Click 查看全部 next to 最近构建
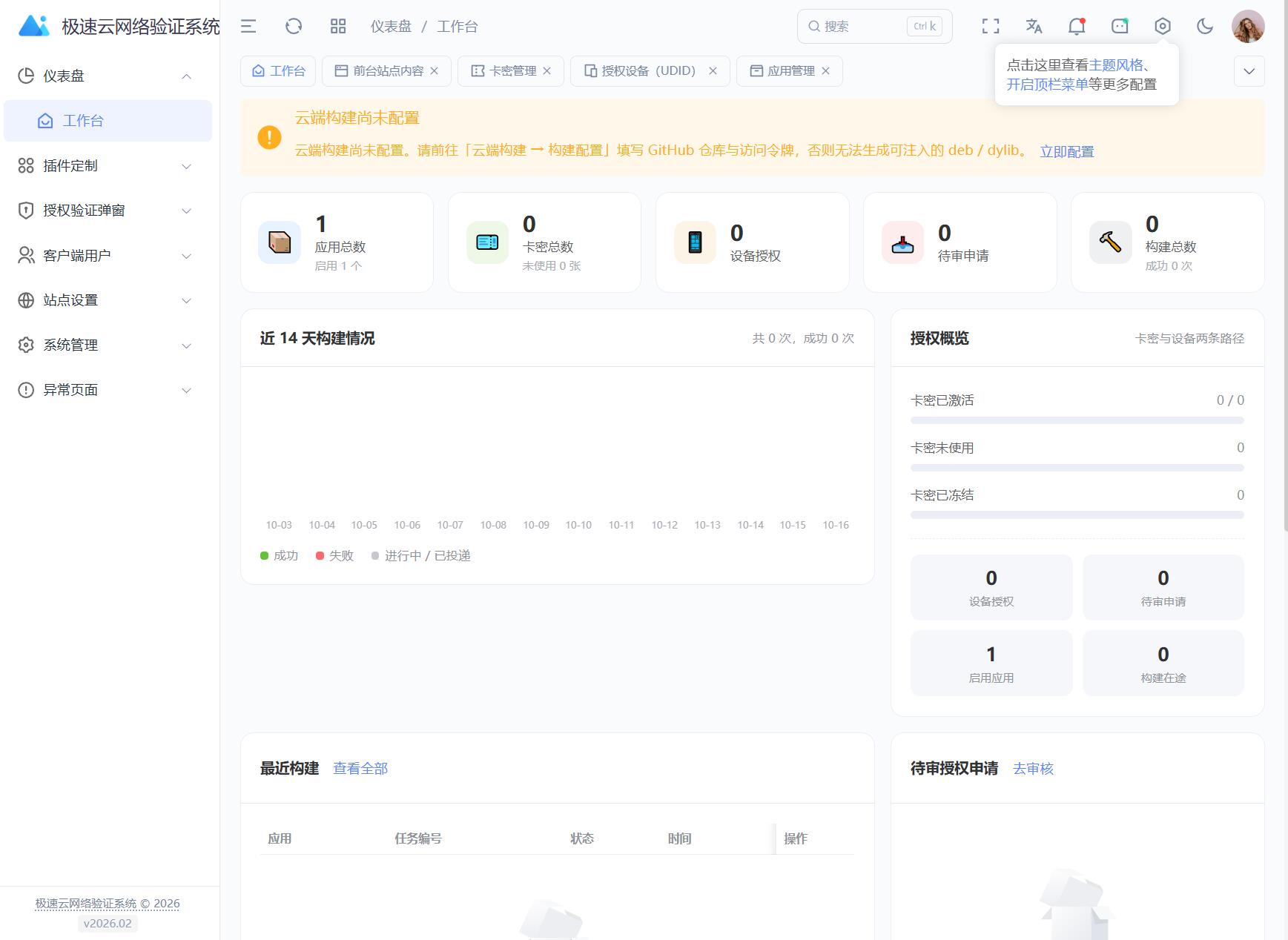 (x=360, y=769)
